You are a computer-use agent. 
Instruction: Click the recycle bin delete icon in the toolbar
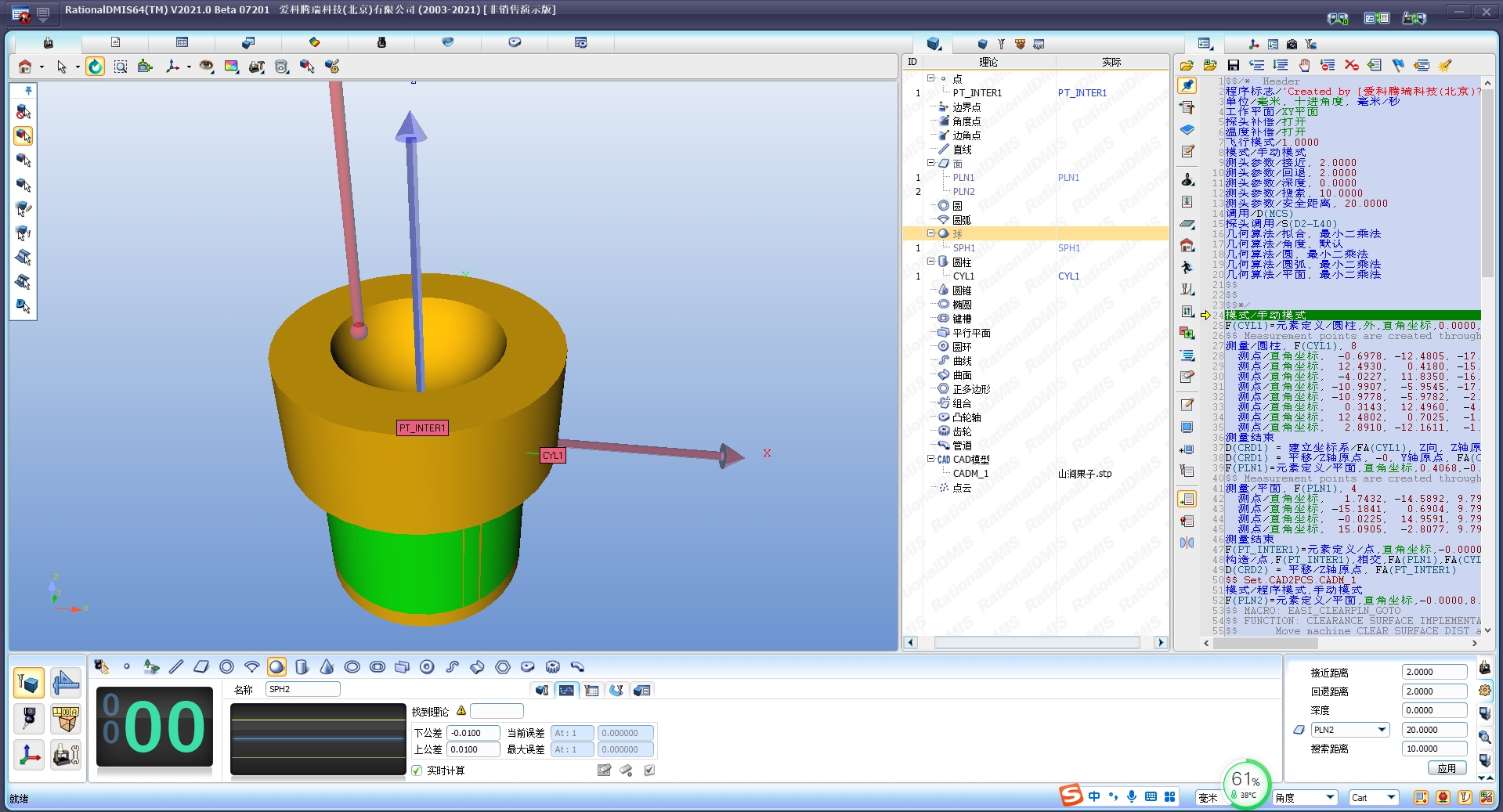[282, 67]
